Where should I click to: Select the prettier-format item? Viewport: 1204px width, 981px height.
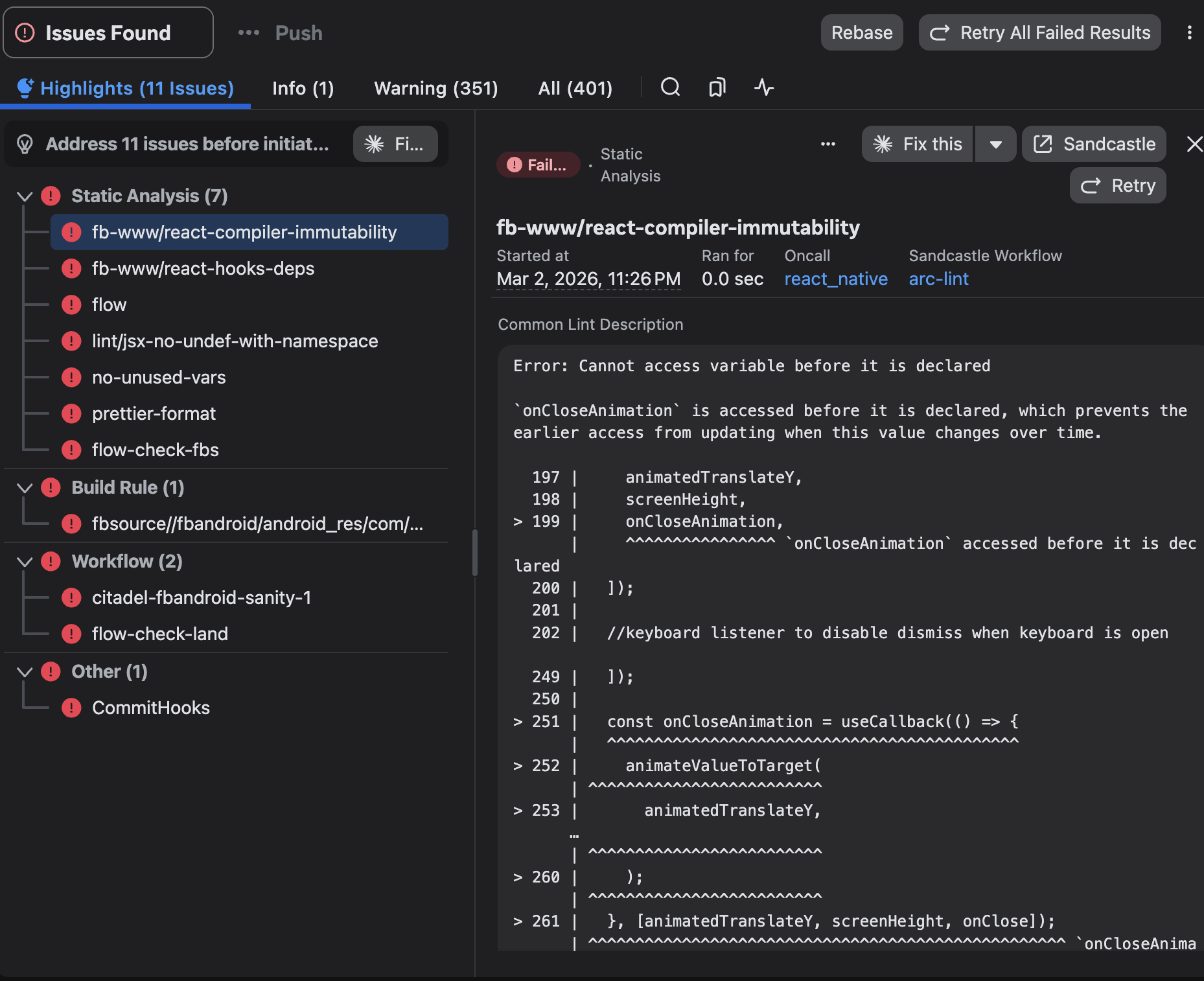[249, 413]
